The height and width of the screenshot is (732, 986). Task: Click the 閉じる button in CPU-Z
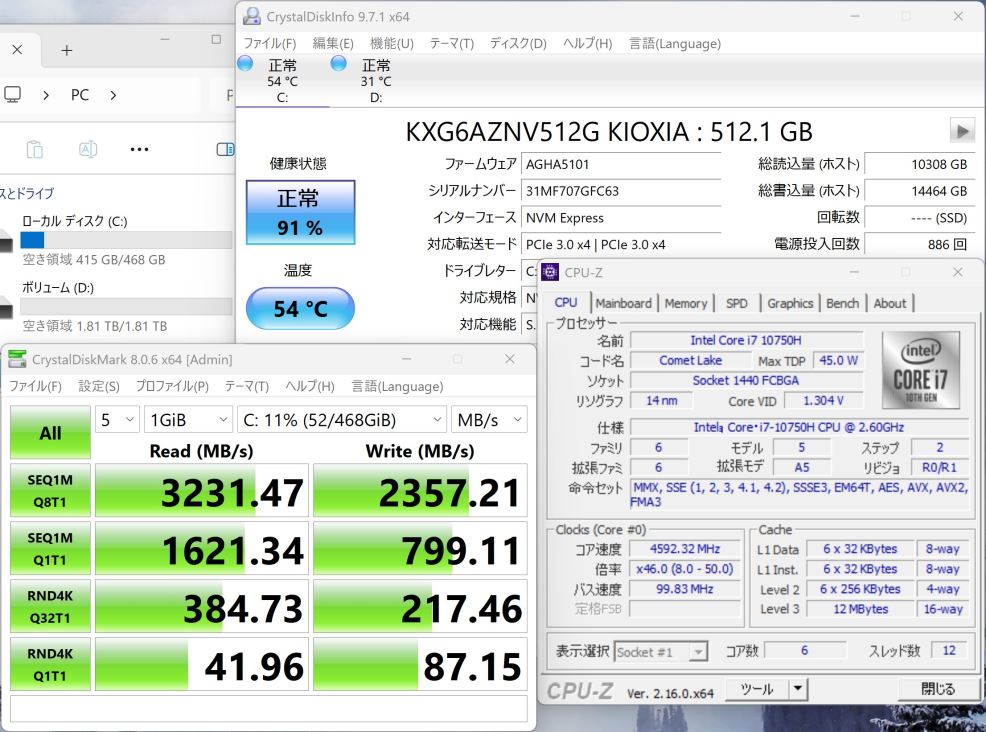pos(938,689)
